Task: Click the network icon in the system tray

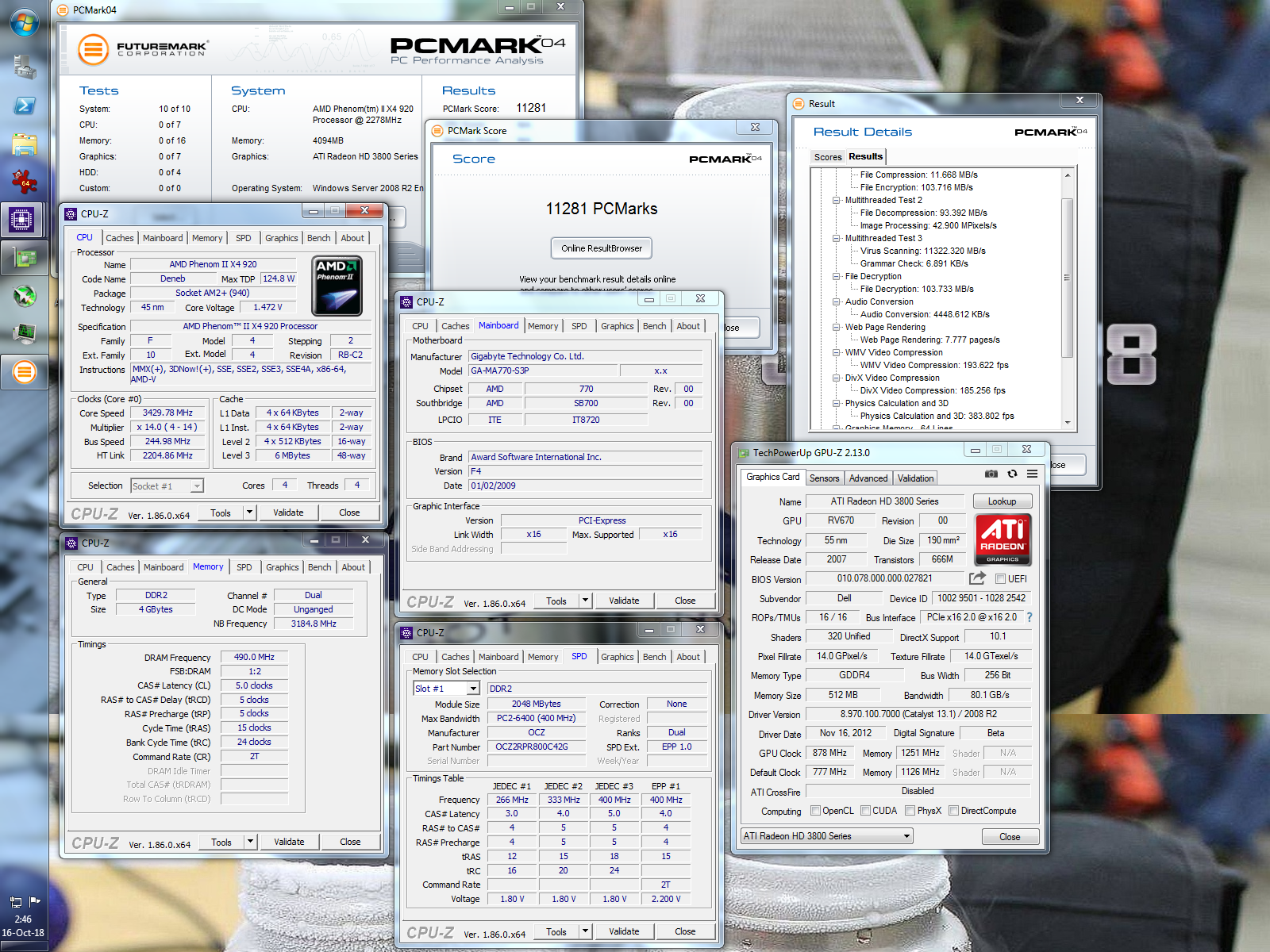Action: 15,901
